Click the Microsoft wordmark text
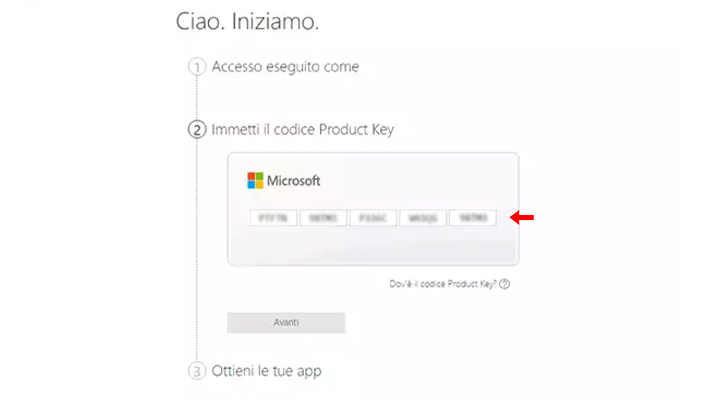 click(x=293, y=181)
